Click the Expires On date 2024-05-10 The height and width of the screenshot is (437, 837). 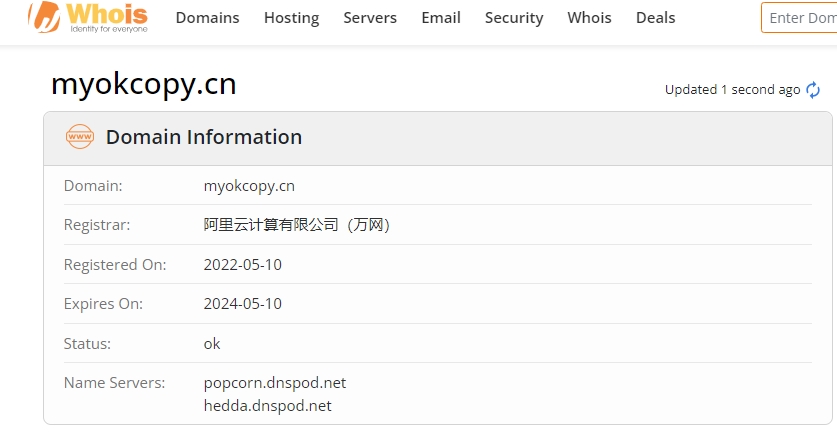point(242,304)
